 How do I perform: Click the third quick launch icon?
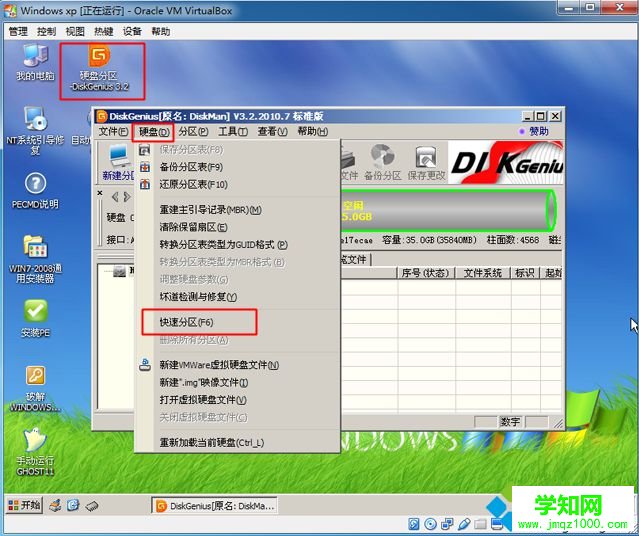(92, 506)
